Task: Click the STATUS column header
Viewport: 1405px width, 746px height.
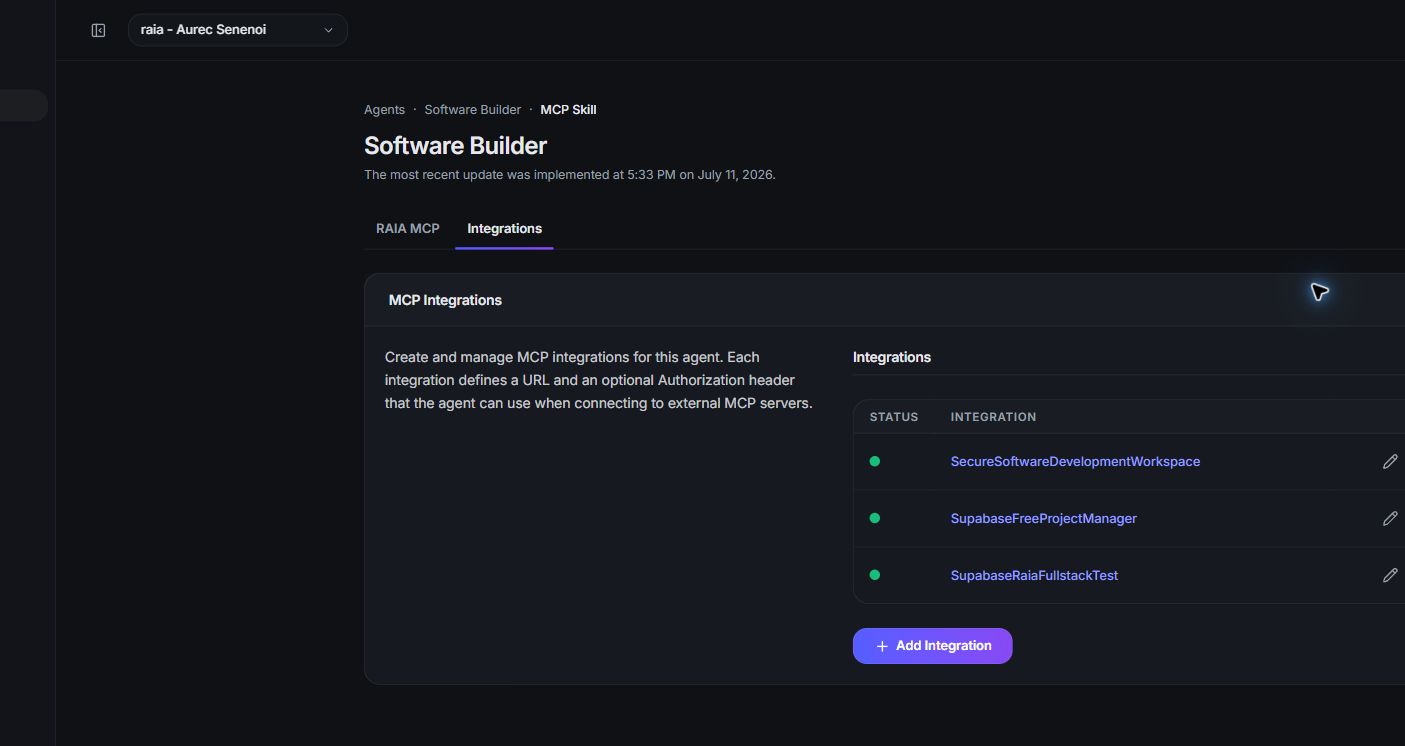Action: (x=894, y=417)
